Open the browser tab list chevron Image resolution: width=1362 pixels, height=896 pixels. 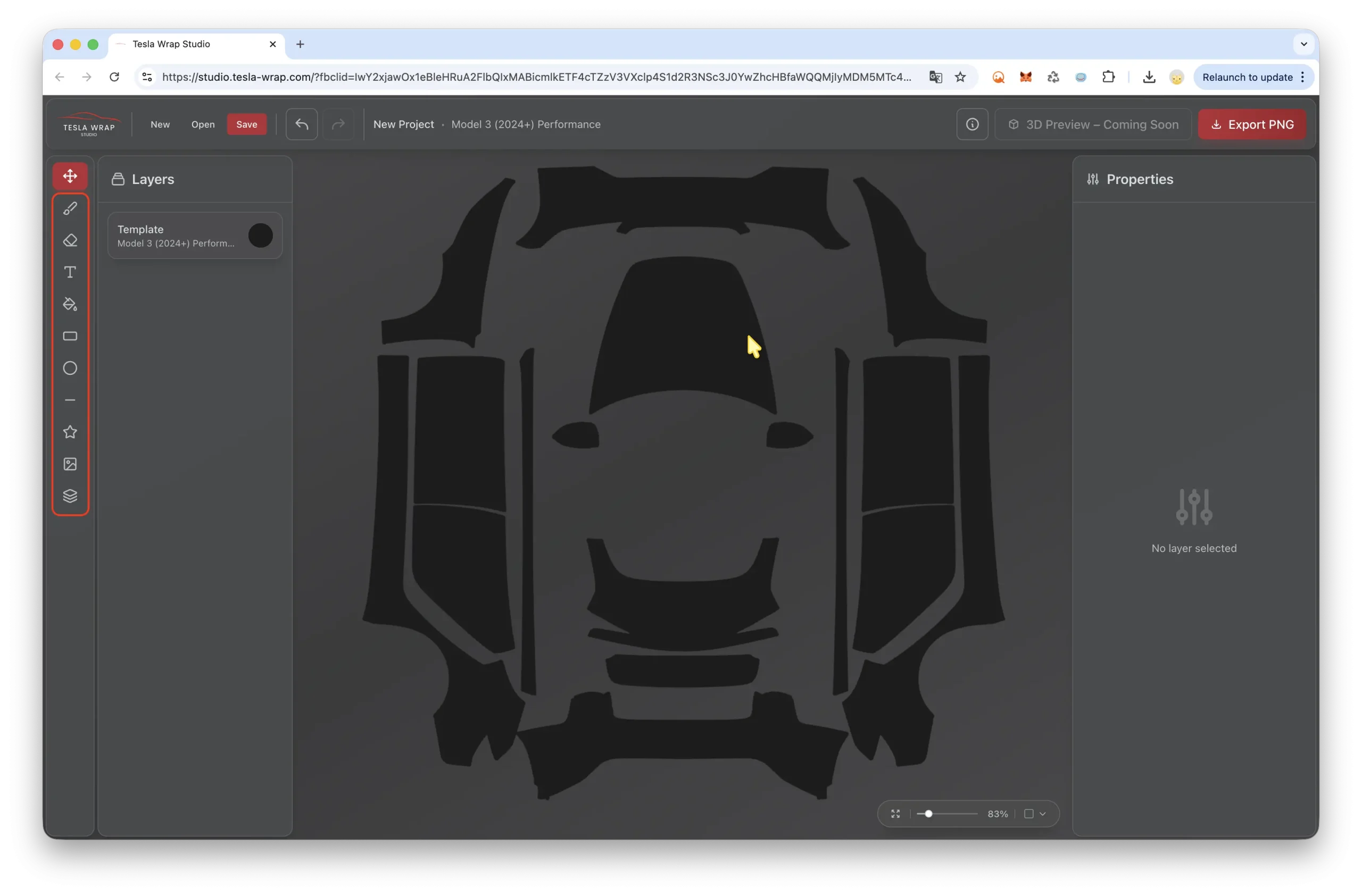pos(1303,44)
